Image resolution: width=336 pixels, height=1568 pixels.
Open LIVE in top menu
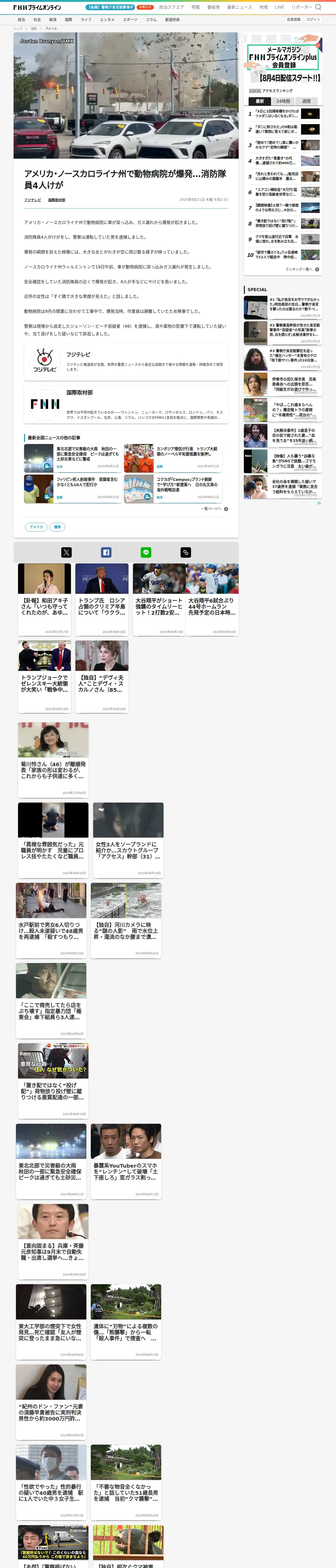click(x=279, y=7)
